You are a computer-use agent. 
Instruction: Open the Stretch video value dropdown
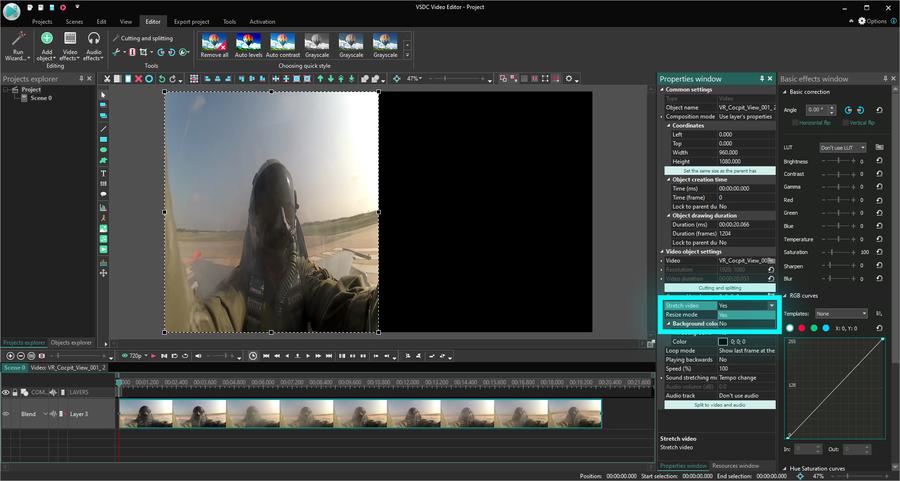click(771, 305)
